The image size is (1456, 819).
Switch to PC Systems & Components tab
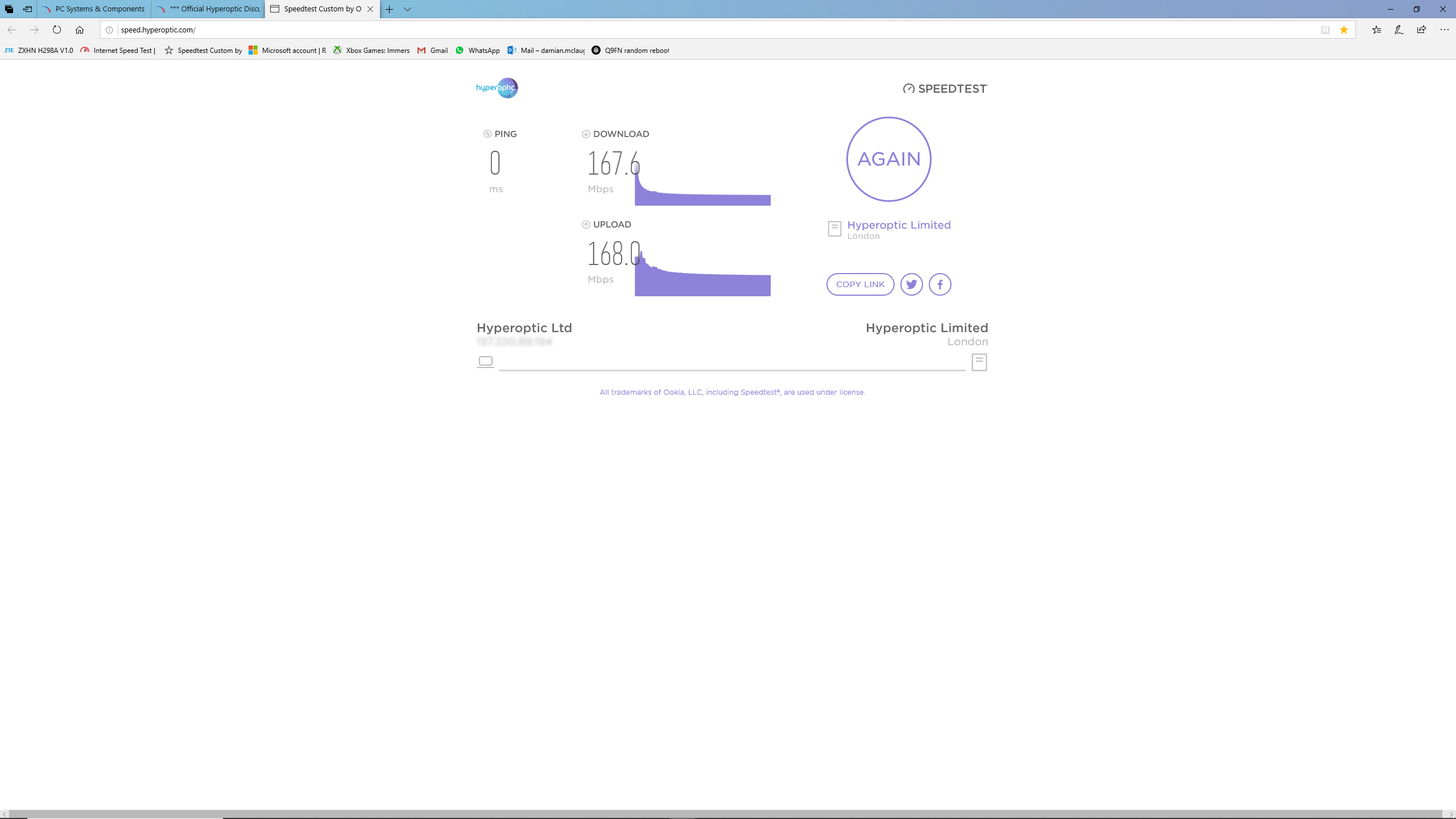pyautogui.click(x=94, y=9)
